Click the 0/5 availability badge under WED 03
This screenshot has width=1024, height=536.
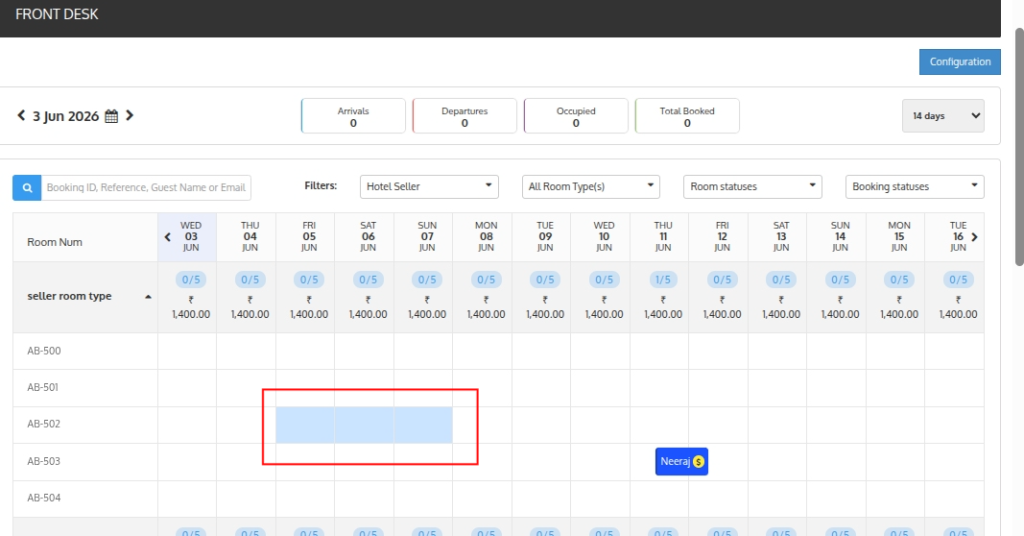pyautogui.click(x=191, y=280)
